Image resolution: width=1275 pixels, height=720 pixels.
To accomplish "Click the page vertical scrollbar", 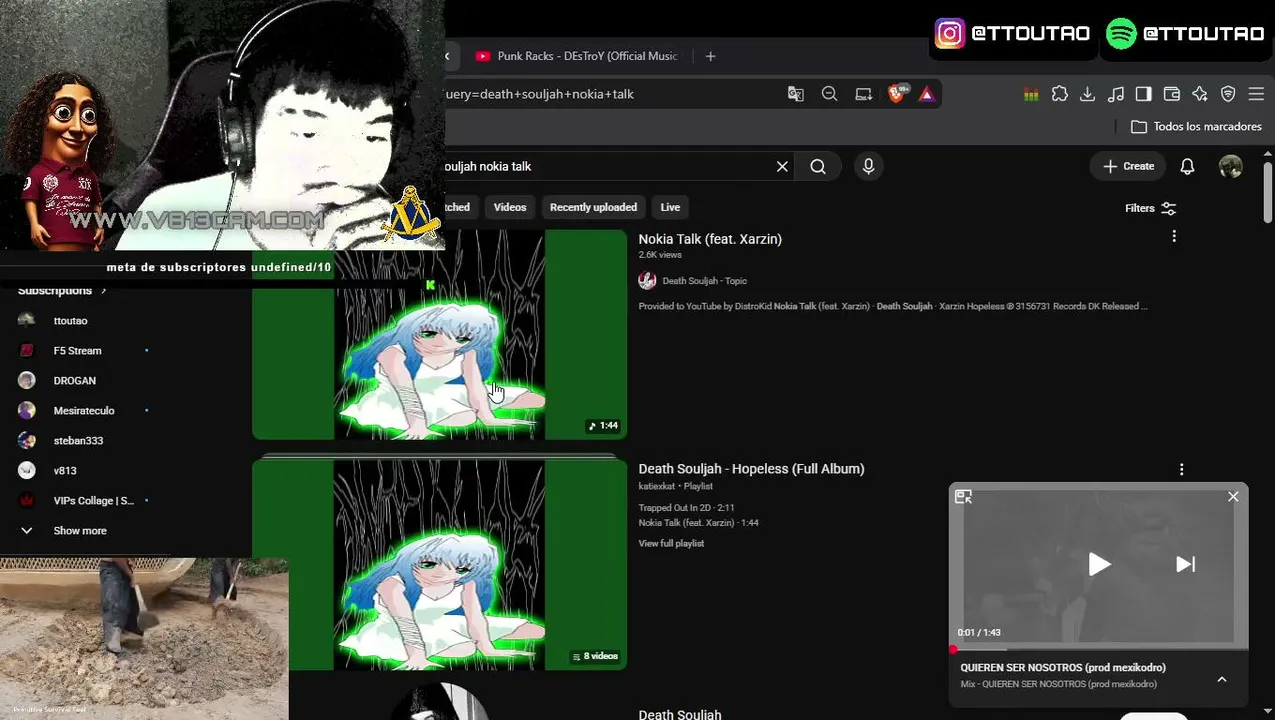I will tap(1268, 190).
